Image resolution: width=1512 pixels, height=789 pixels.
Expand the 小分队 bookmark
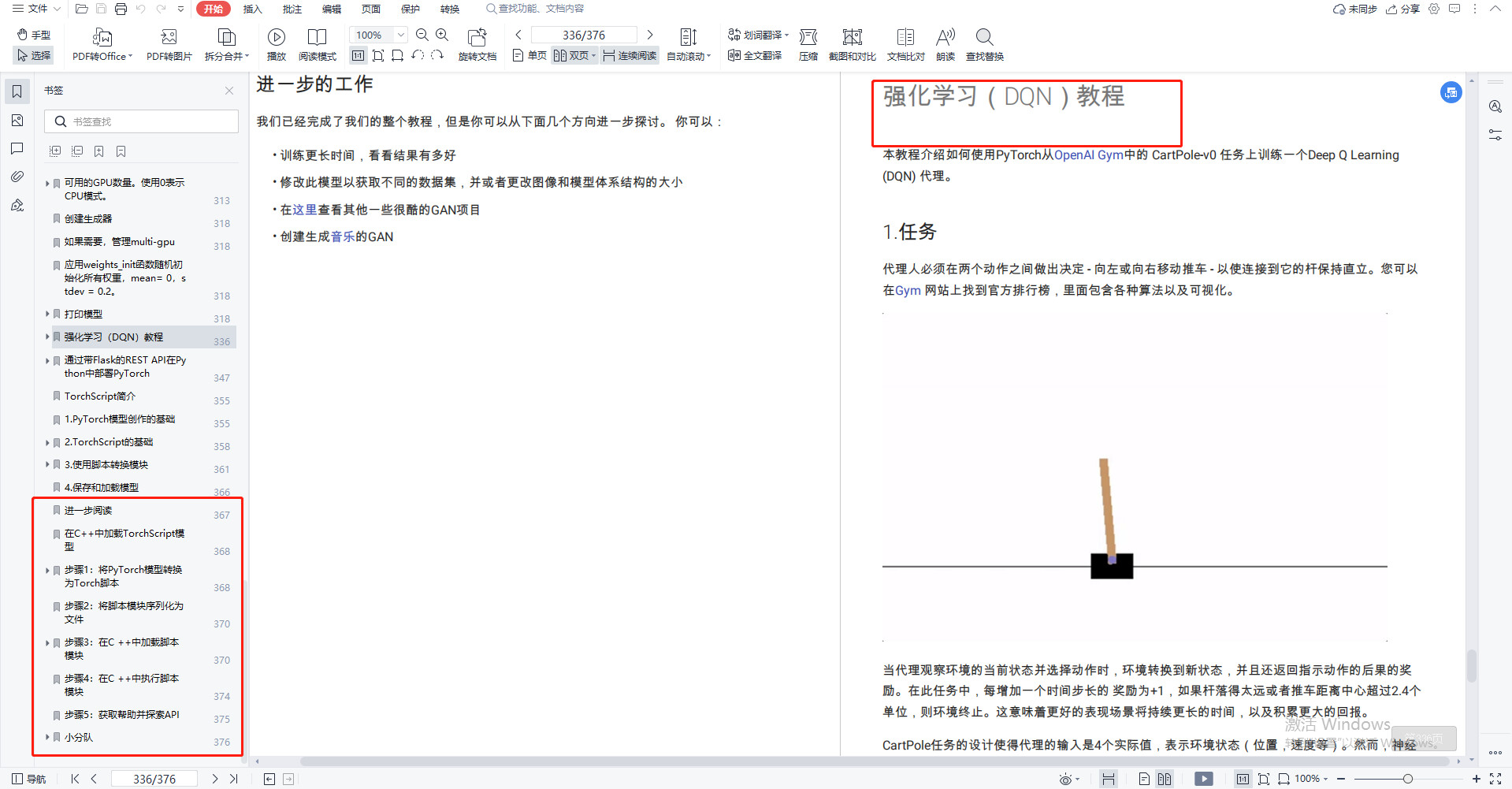point(47,737)
